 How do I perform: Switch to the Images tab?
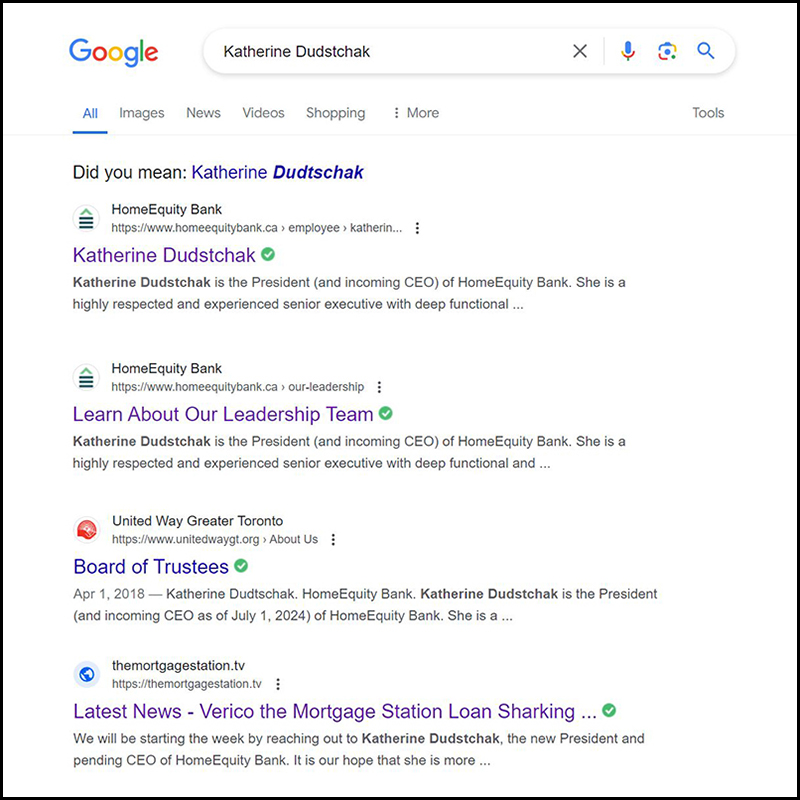point(142,113)
